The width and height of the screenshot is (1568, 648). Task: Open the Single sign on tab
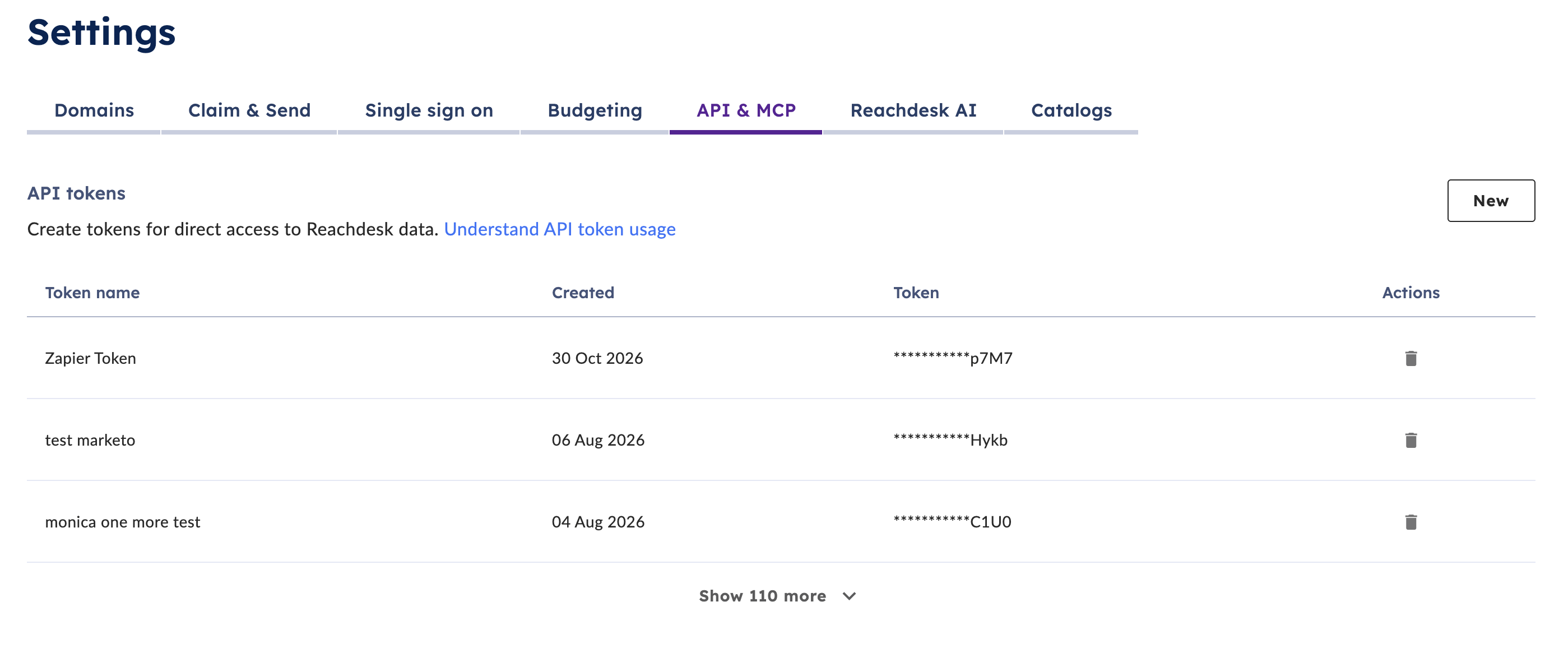point(429,110)
